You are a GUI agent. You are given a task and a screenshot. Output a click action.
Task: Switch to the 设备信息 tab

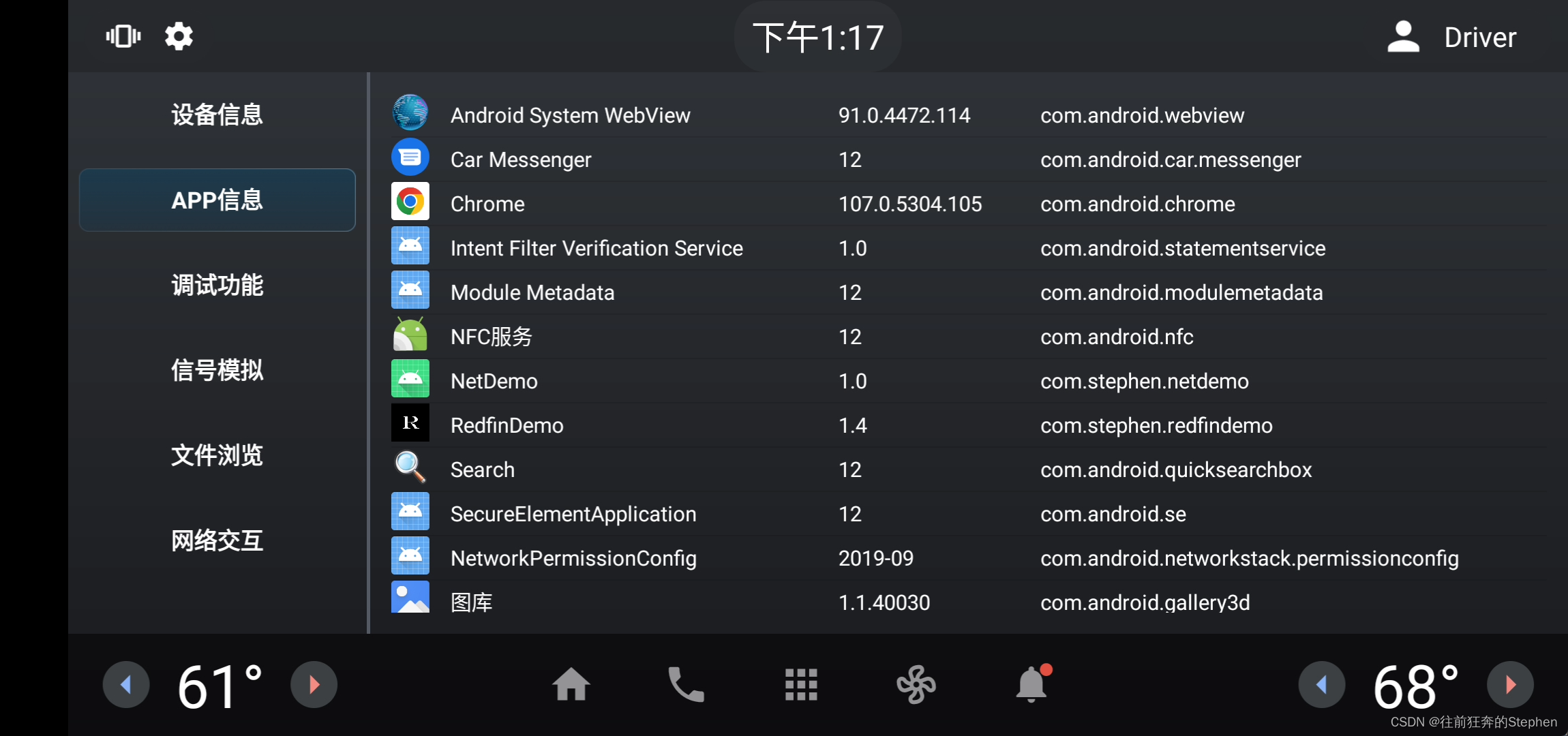coord(217,114)
